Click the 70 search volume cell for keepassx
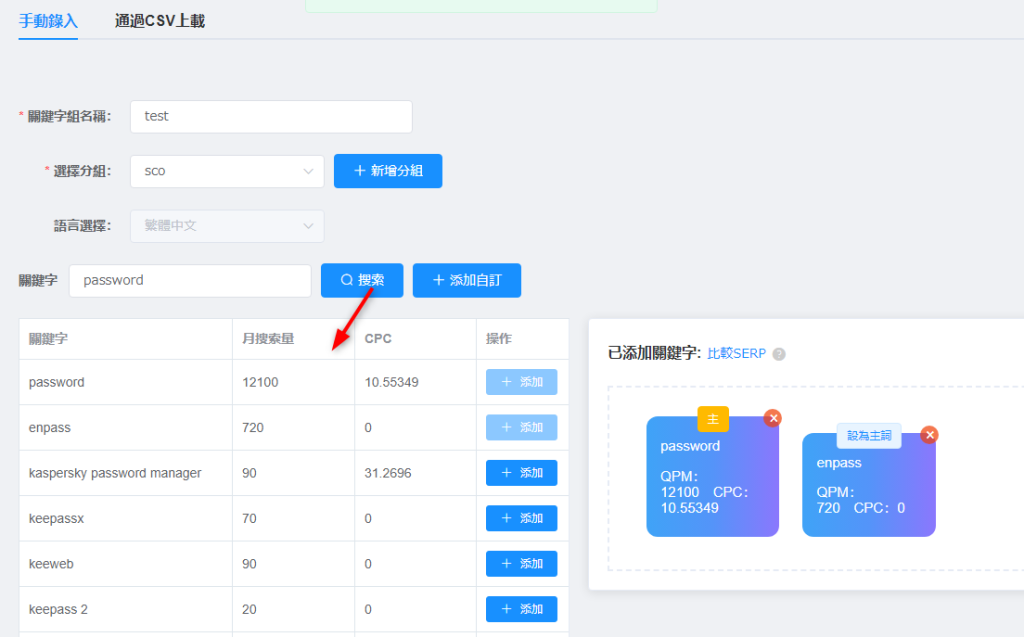The height and width of the screenshot is (637, 1024). point(293,518)
